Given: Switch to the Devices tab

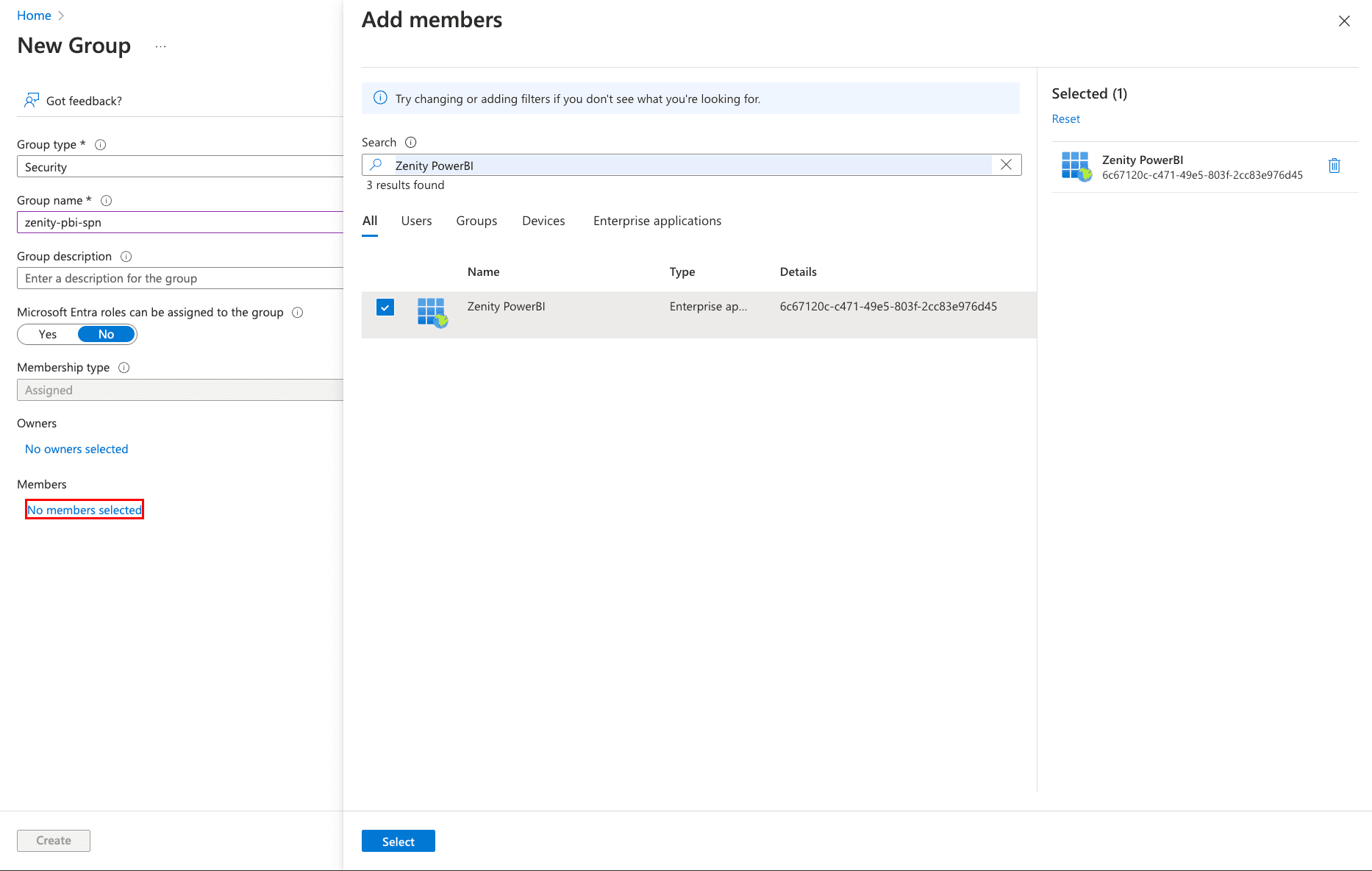Looking at the screenshot, I should pos(543,221).
